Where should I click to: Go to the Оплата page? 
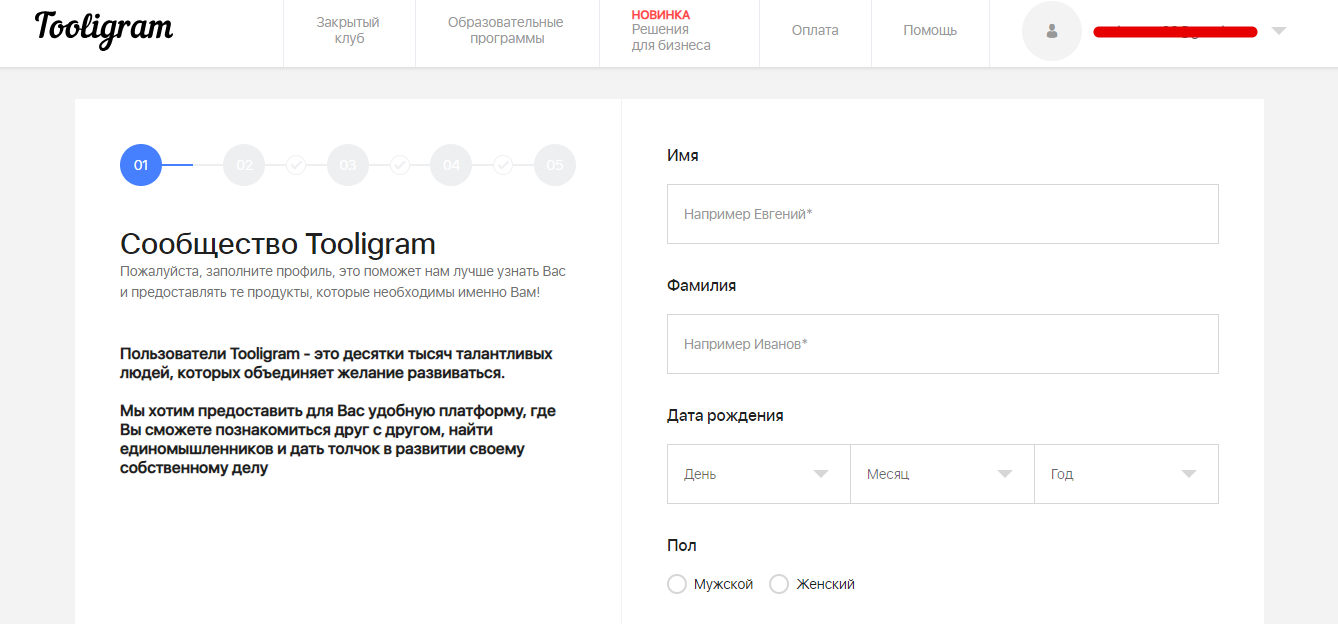[815, 31]
